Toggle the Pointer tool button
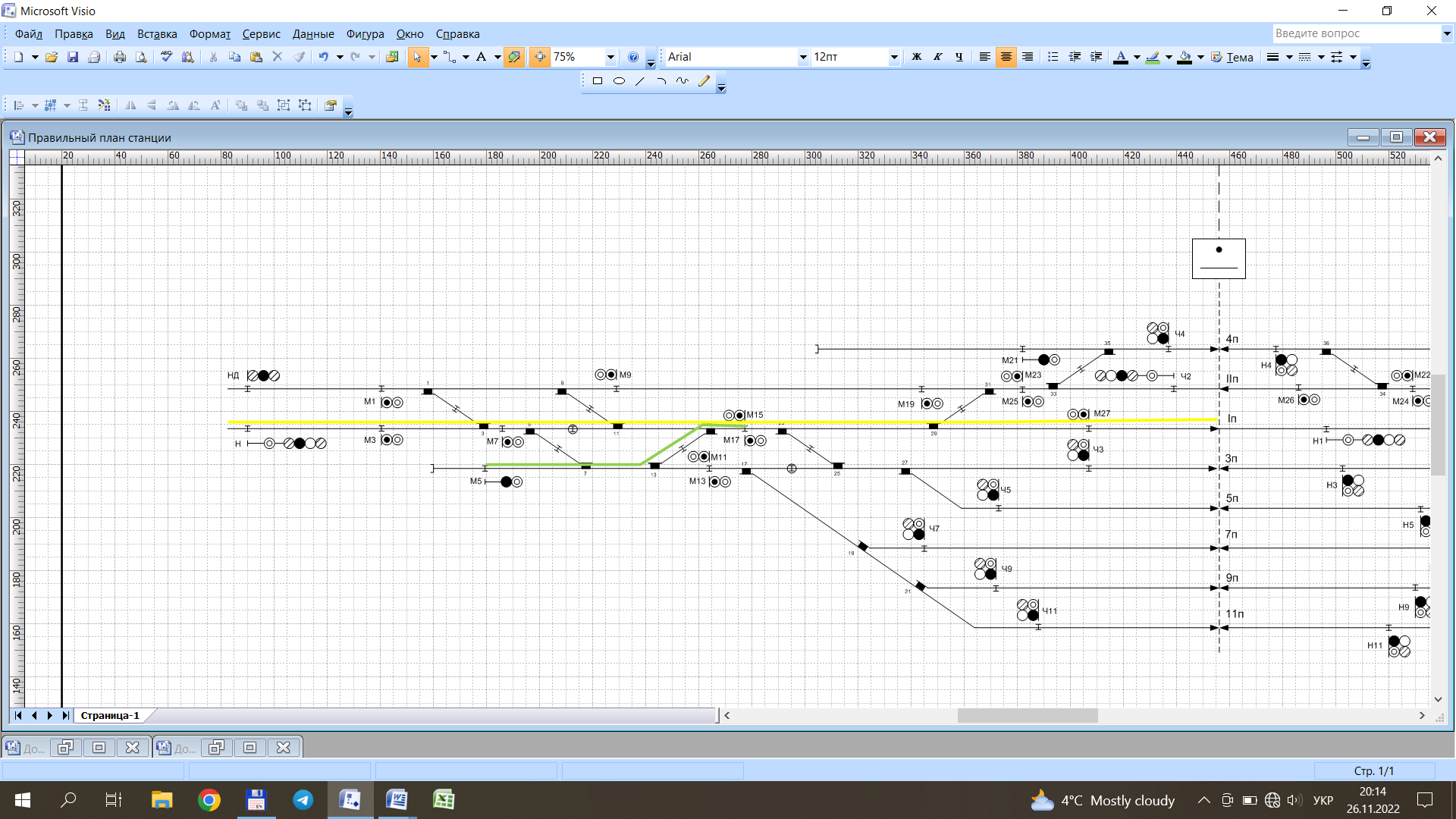This screenshot has width=1456, height=819. click(x=418, y=57)
